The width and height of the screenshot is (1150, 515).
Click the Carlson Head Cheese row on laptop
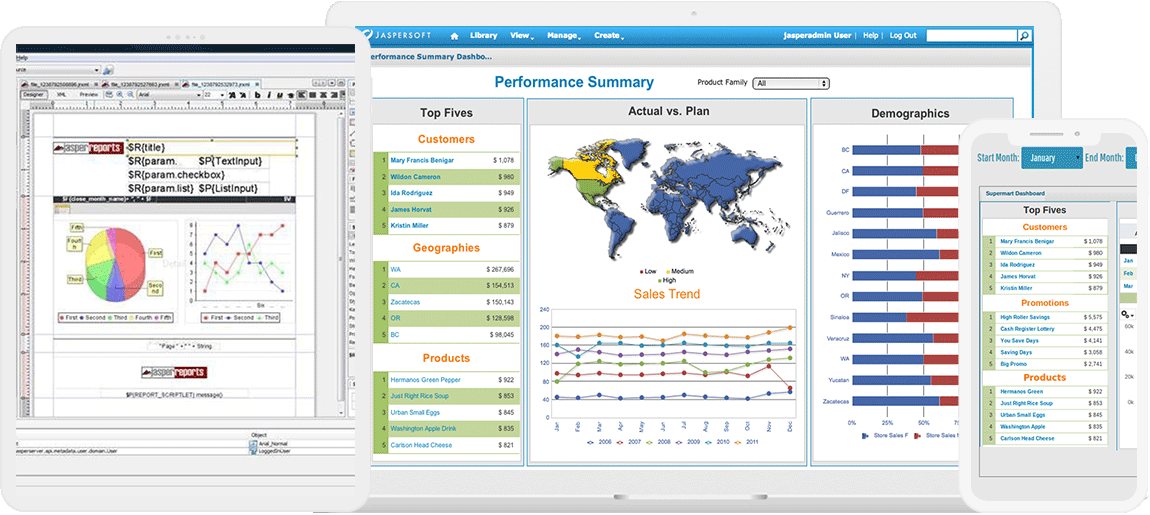pyautogui.click(x=447, y=445)
